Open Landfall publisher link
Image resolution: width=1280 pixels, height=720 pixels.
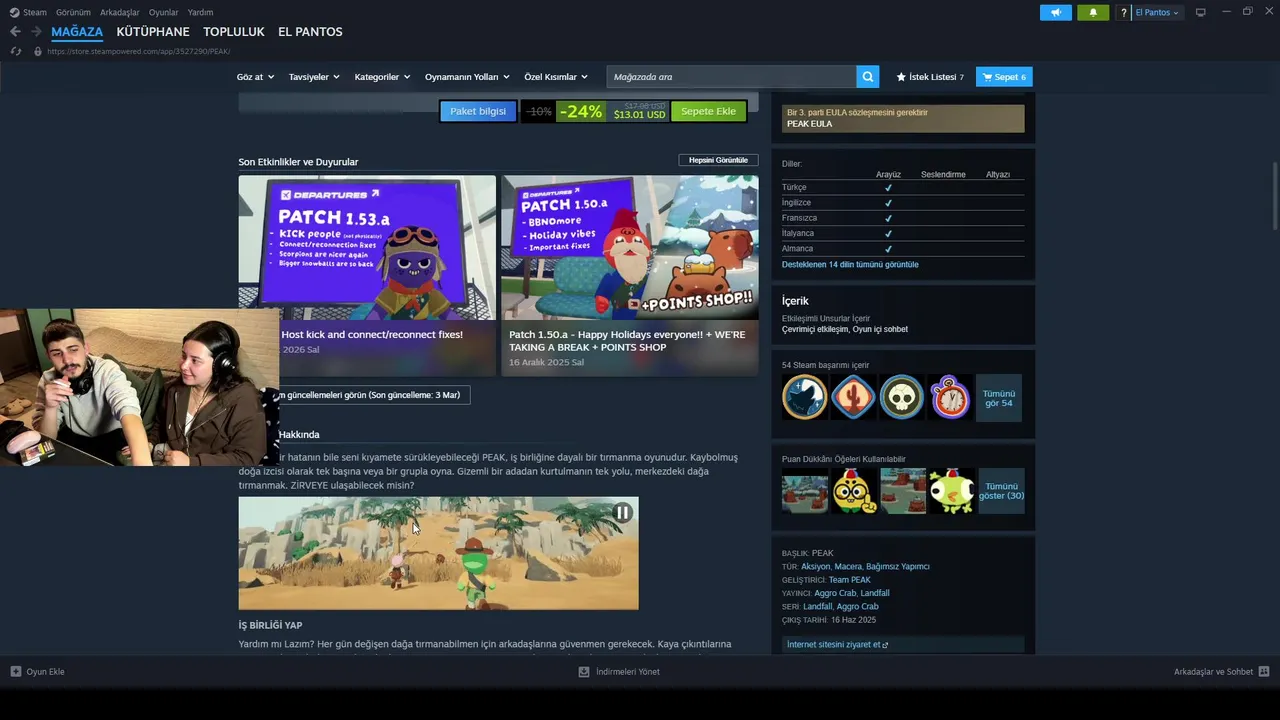(x=875, y=593)
